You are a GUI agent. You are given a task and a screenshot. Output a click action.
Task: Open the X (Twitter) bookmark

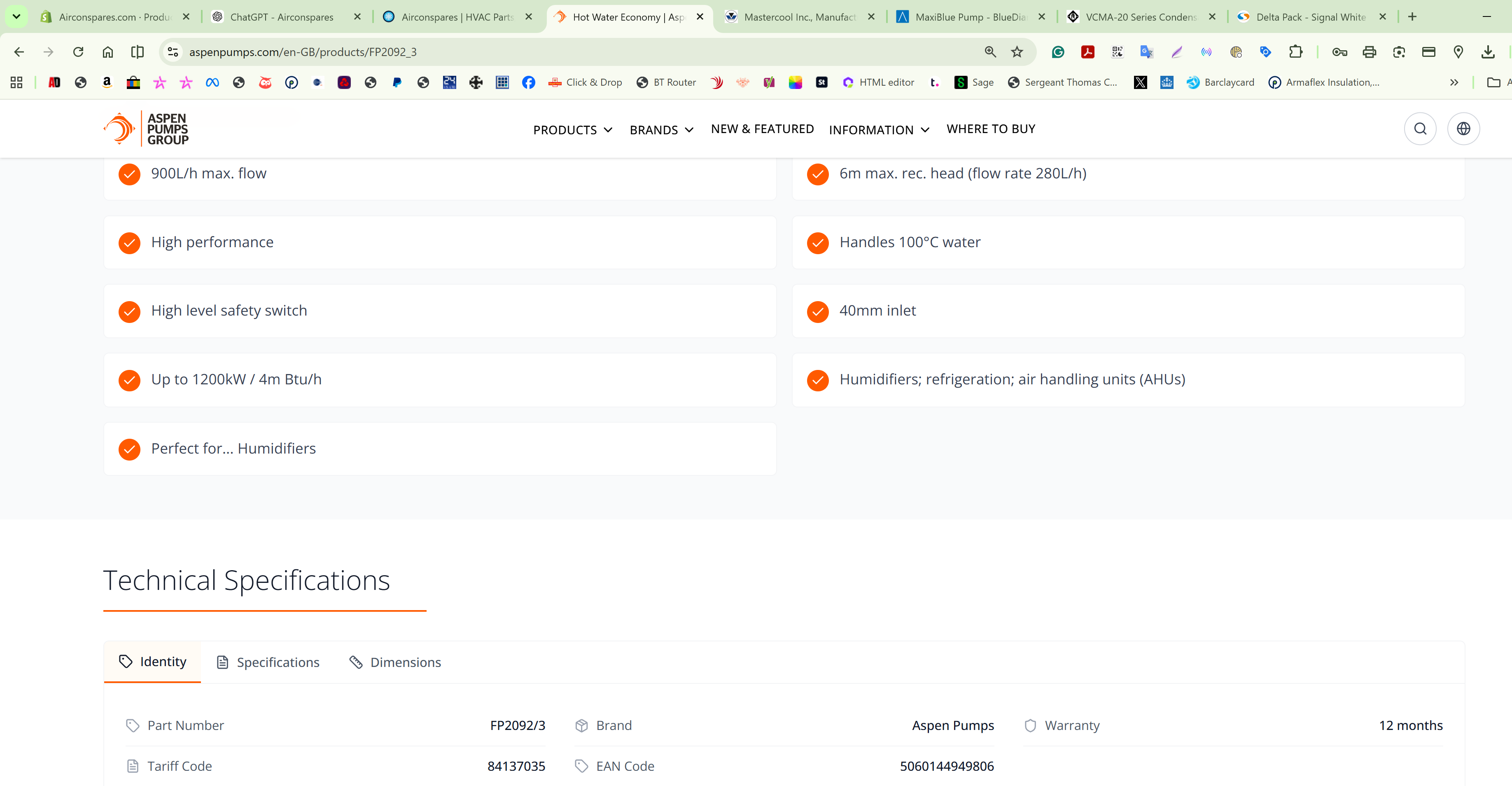(x=1141, y=83)
